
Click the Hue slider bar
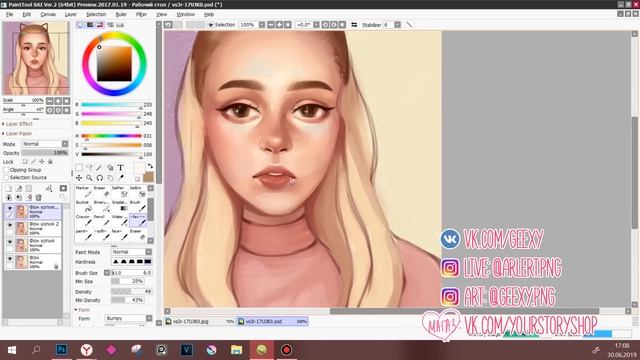[x=111, y=136]
